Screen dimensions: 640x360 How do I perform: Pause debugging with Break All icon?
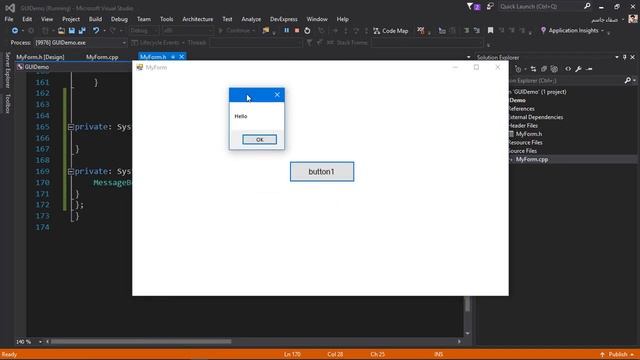pyautogui.click(x=287, y=31)
